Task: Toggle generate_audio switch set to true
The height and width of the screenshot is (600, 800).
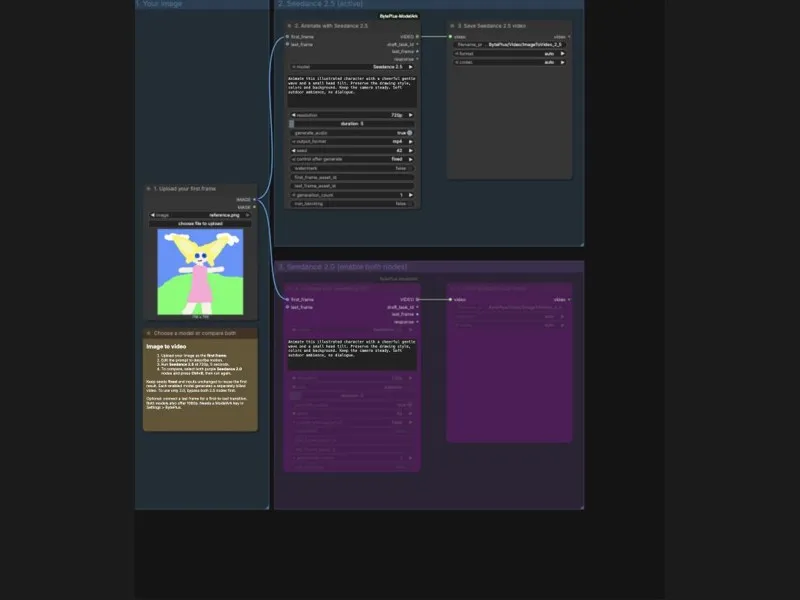Action: click(409, 133)
